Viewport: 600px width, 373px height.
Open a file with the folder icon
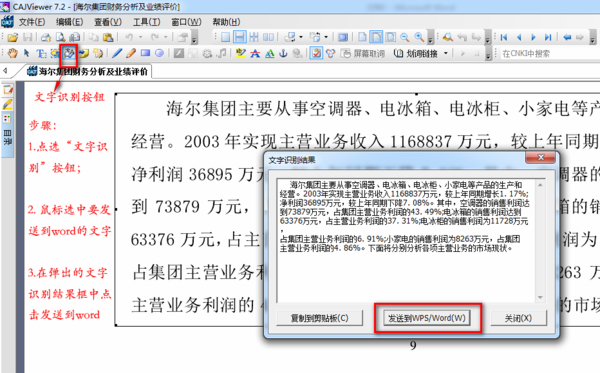13,37
